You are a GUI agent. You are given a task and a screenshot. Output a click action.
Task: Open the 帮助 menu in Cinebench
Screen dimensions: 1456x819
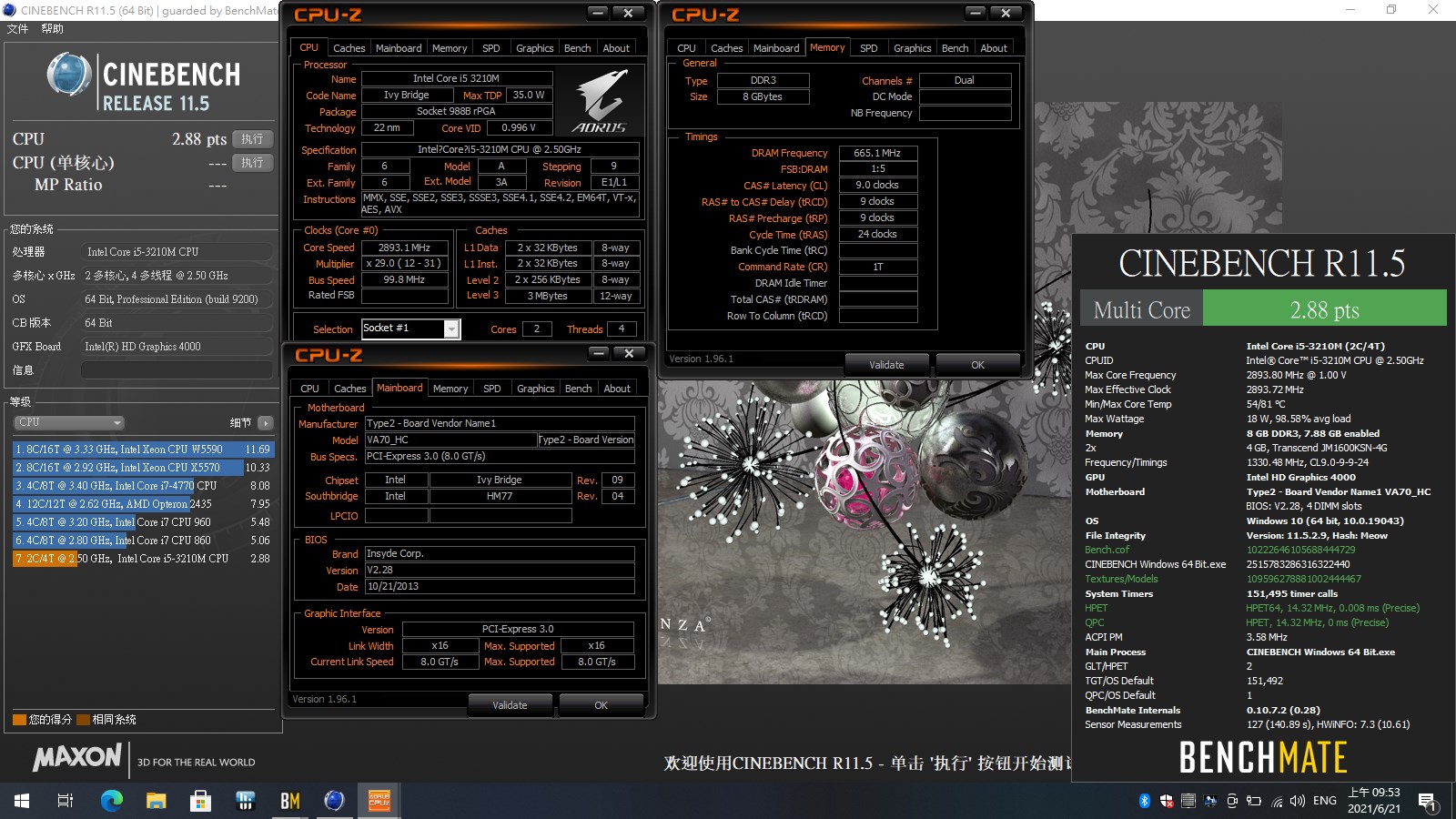(52, 29)
